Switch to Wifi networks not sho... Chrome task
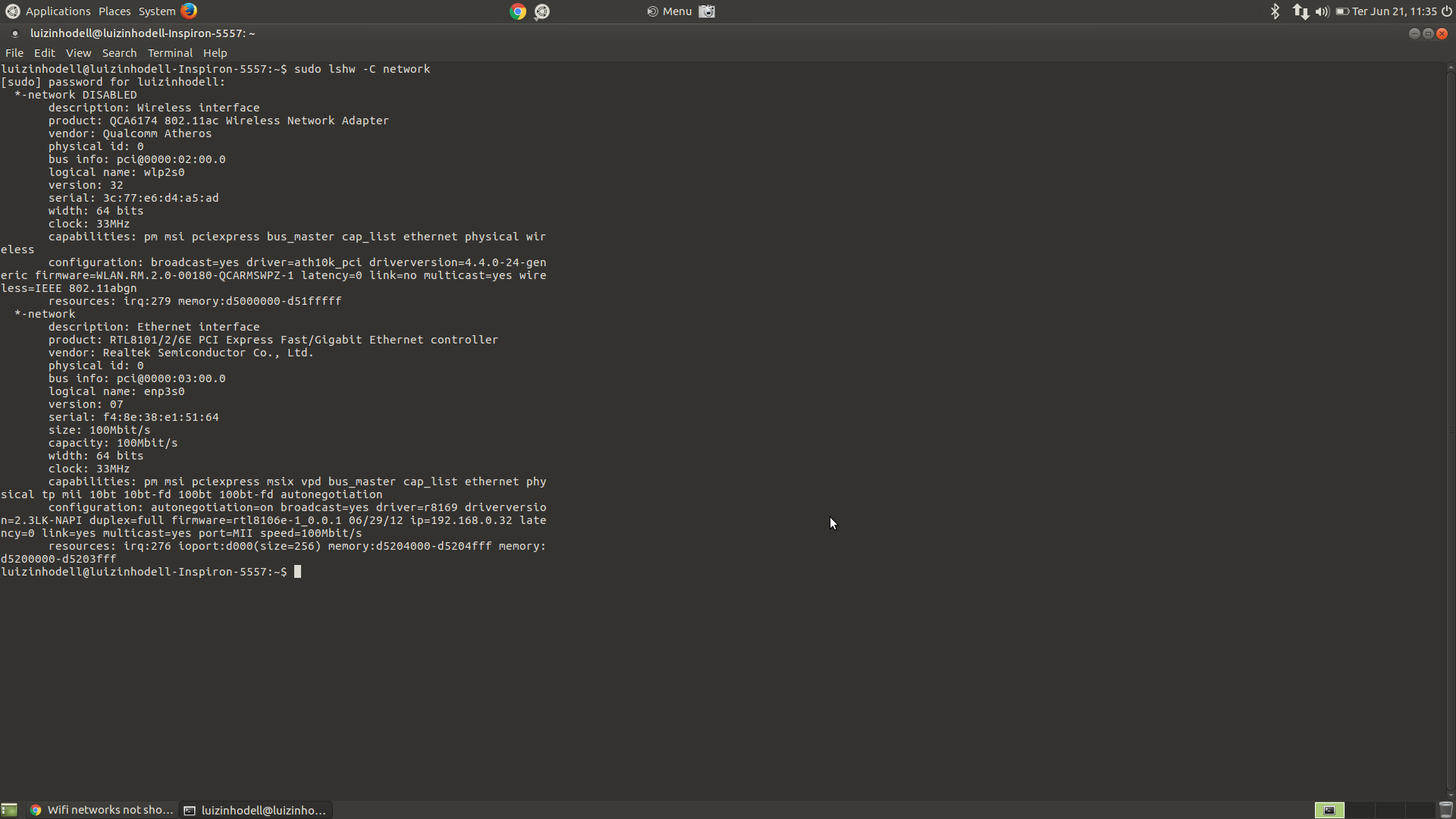The image size is (1456, 819). click(x=102, y=810)
